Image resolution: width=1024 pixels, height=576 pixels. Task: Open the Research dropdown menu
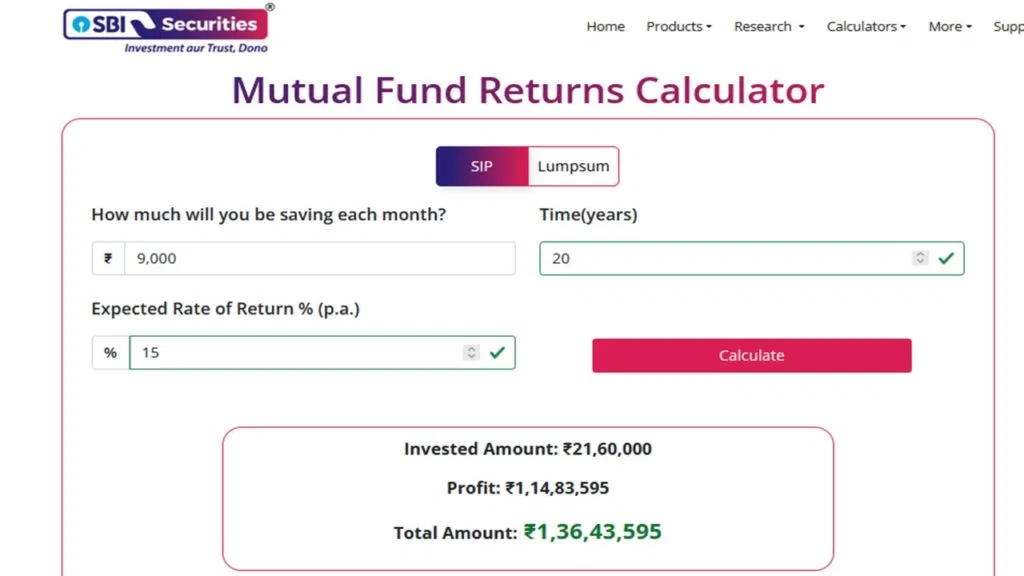(768, 27)
